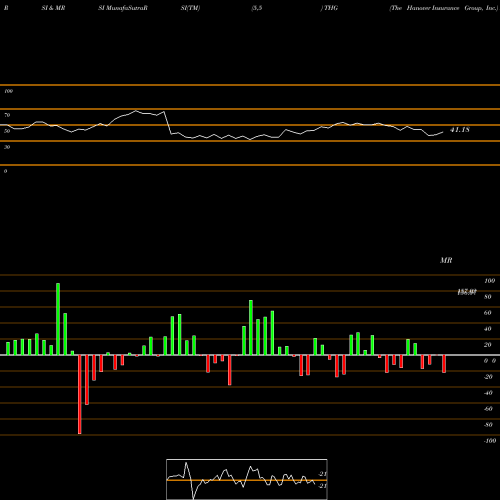This screenshot has height=500, width=500.
Task: Click the 30 level label on RSI axis
Action: pos(7,147)
